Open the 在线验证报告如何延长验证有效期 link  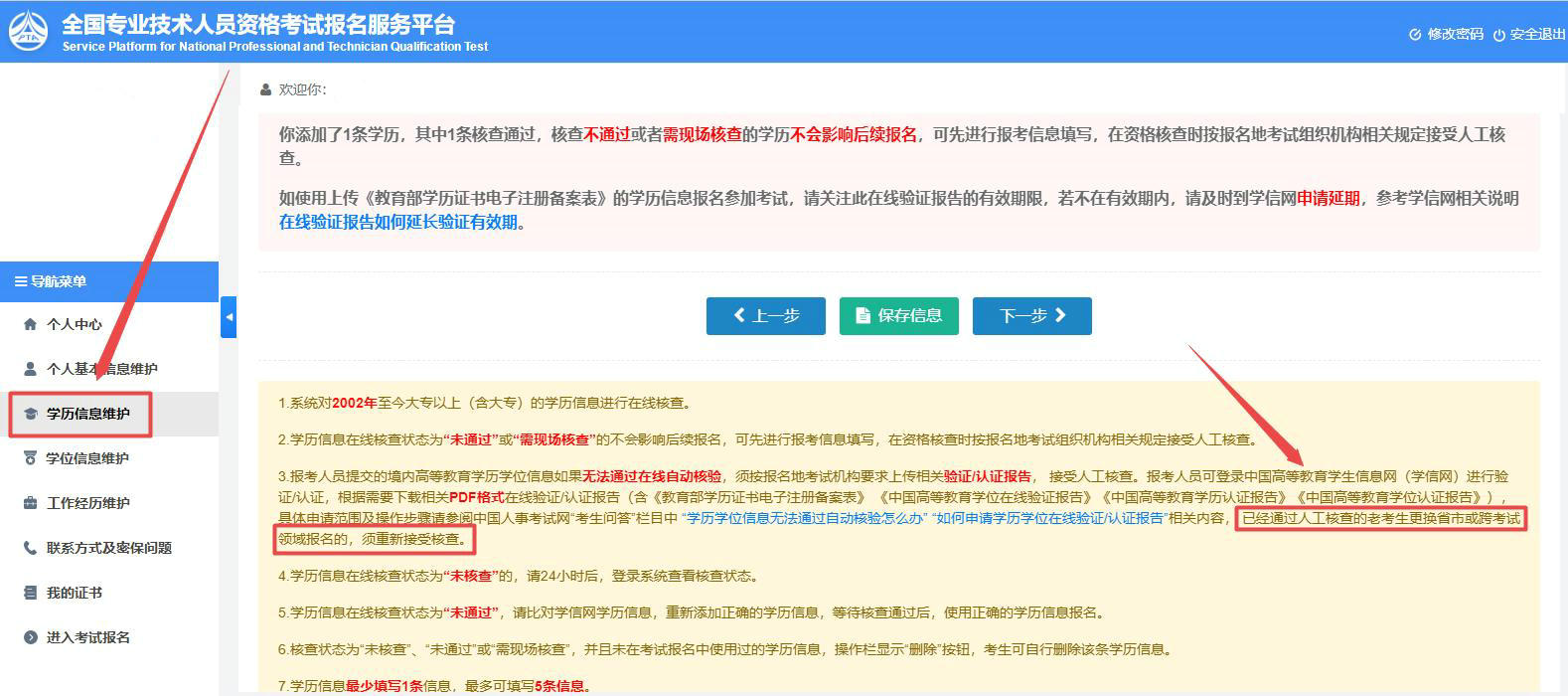point(398,222)
